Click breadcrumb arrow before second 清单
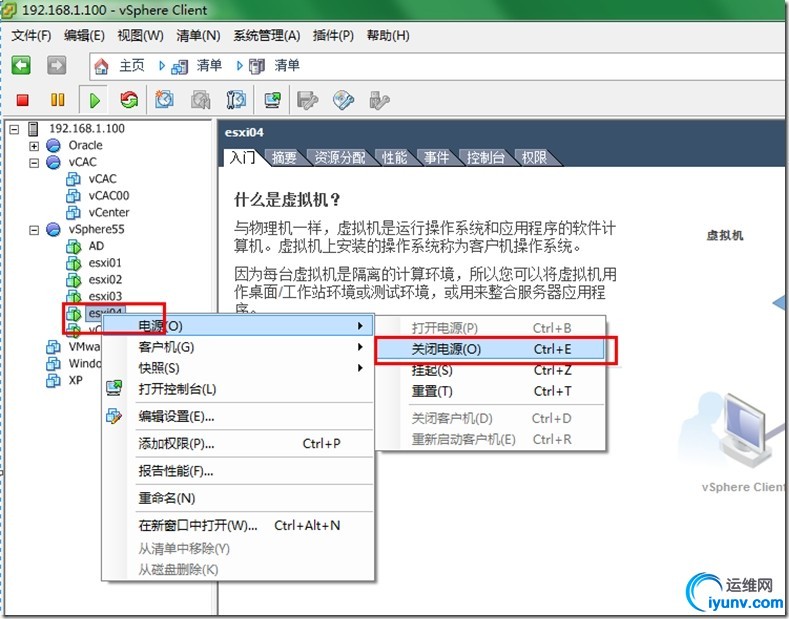Screen dimensions: 789x619 point(240,65)
